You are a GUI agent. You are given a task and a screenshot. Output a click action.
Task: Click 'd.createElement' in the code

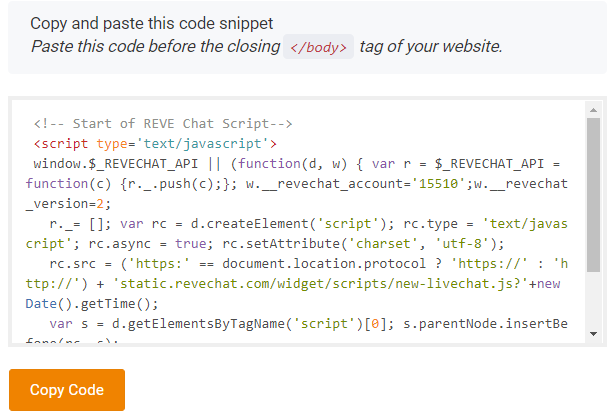click(x=250, y=224)
